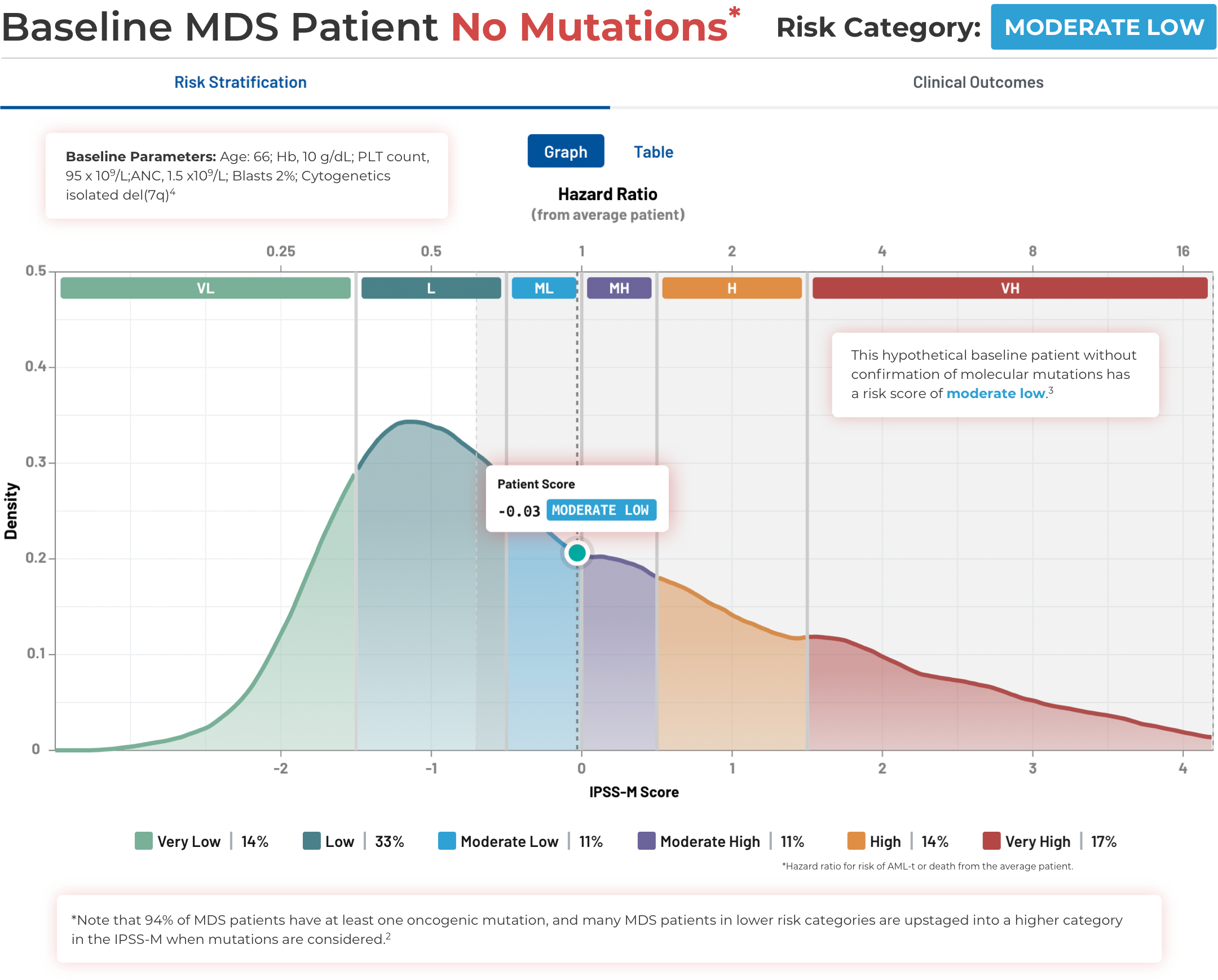
Task: Click the 'Density' axis title
Action: point(11,511)
